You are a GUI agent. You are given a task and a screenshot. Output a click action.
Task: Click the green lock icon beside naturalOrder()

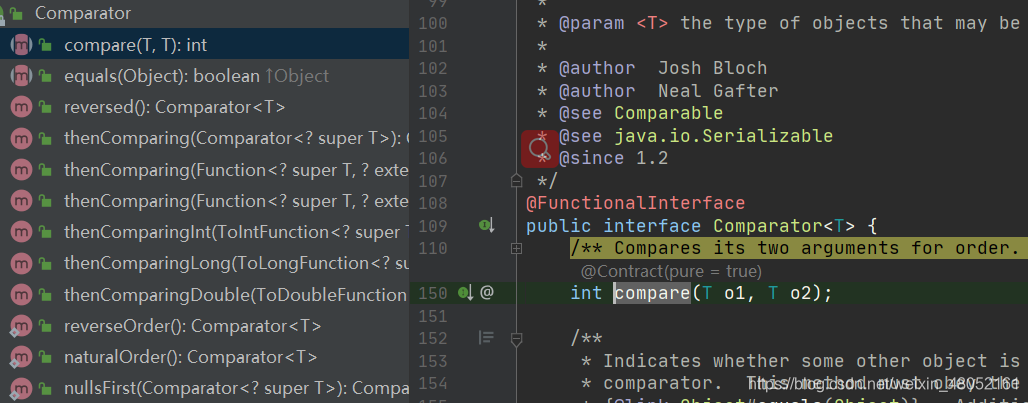[45, 358]
